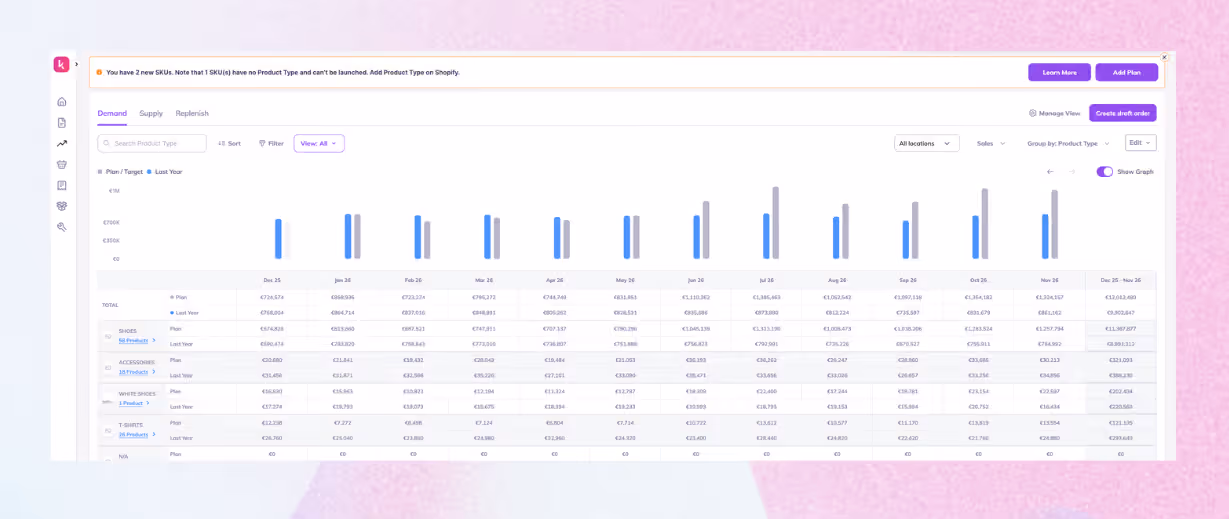Open the Edit dropdown

pos(1141,143)
